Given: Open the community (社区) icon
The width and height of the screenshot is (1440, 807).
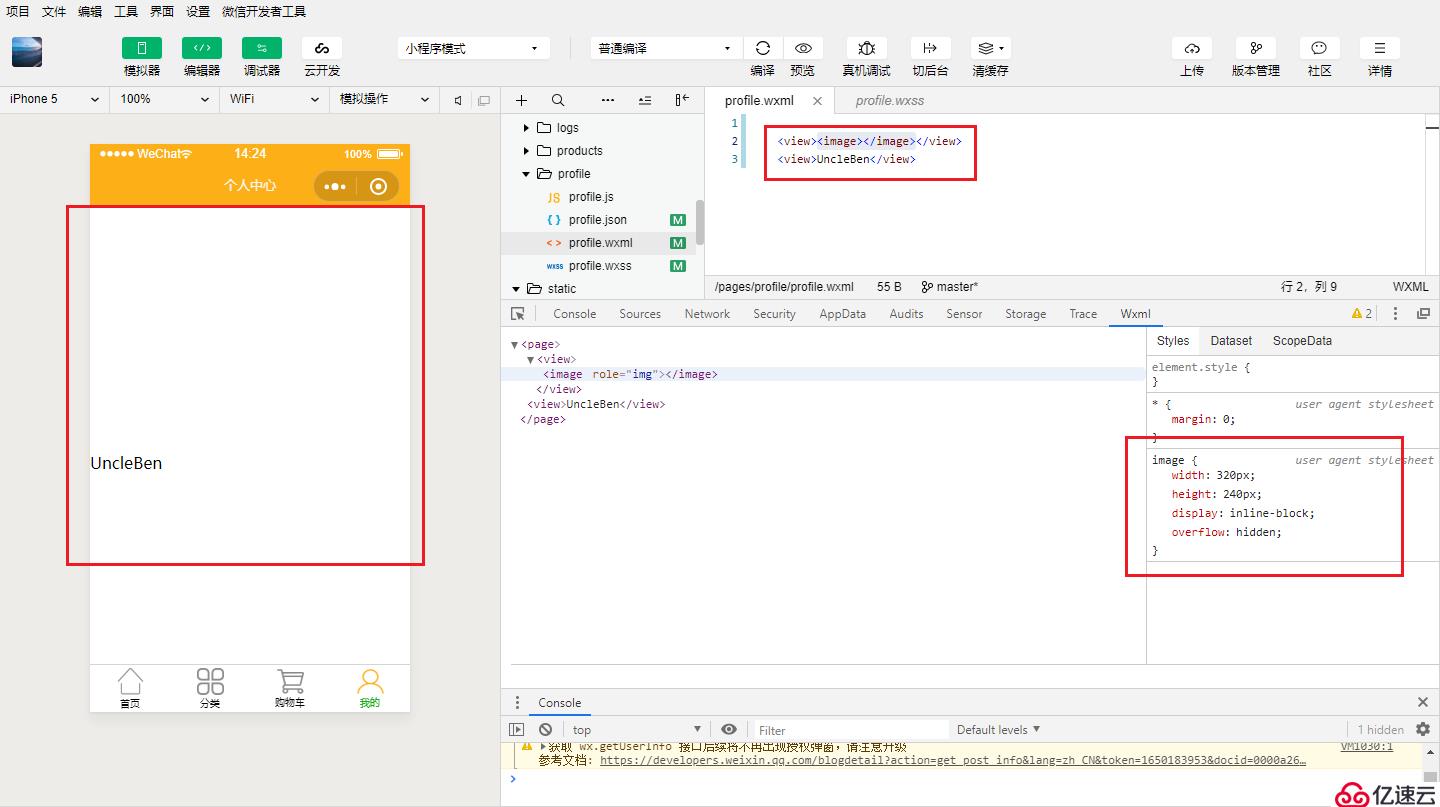Looking at the screenshot, I should tap(1320, 48).
